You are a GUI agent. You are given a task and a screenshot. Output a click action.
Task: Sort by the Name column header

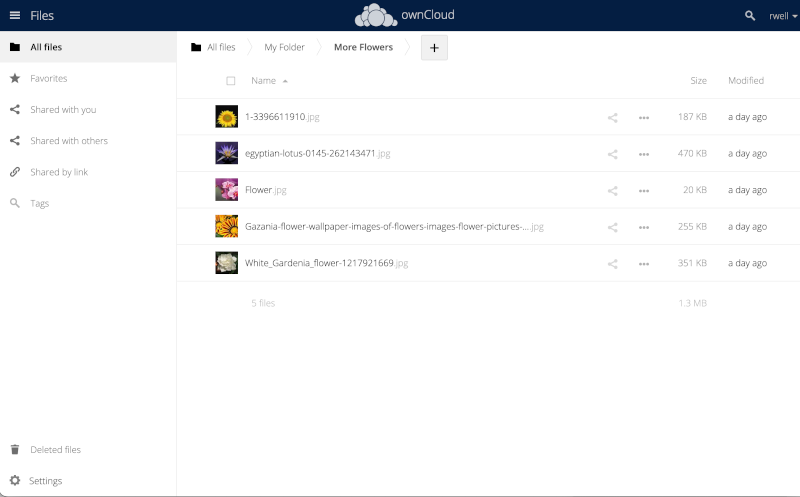pyautogui.click(x=269, y=81)
